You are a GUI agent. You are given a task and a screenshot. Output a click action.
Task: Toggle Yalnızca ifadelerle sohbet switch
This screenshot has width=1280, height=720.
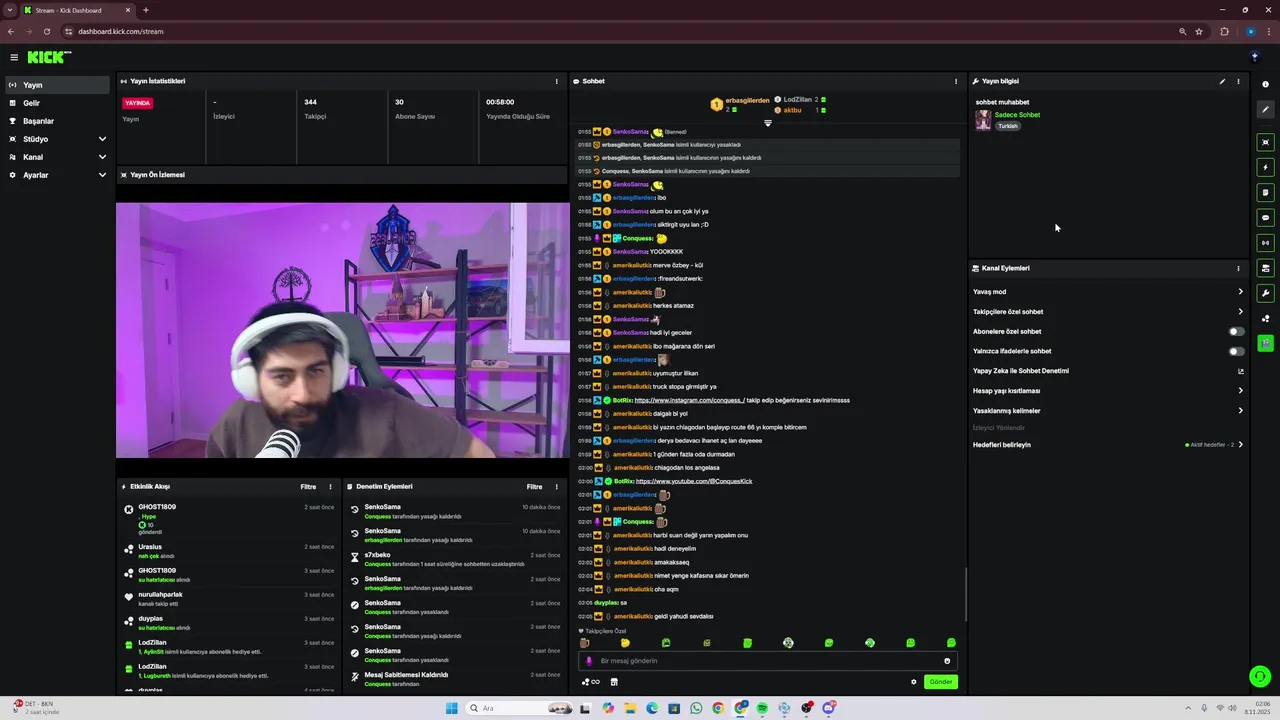click(1237, 351)
